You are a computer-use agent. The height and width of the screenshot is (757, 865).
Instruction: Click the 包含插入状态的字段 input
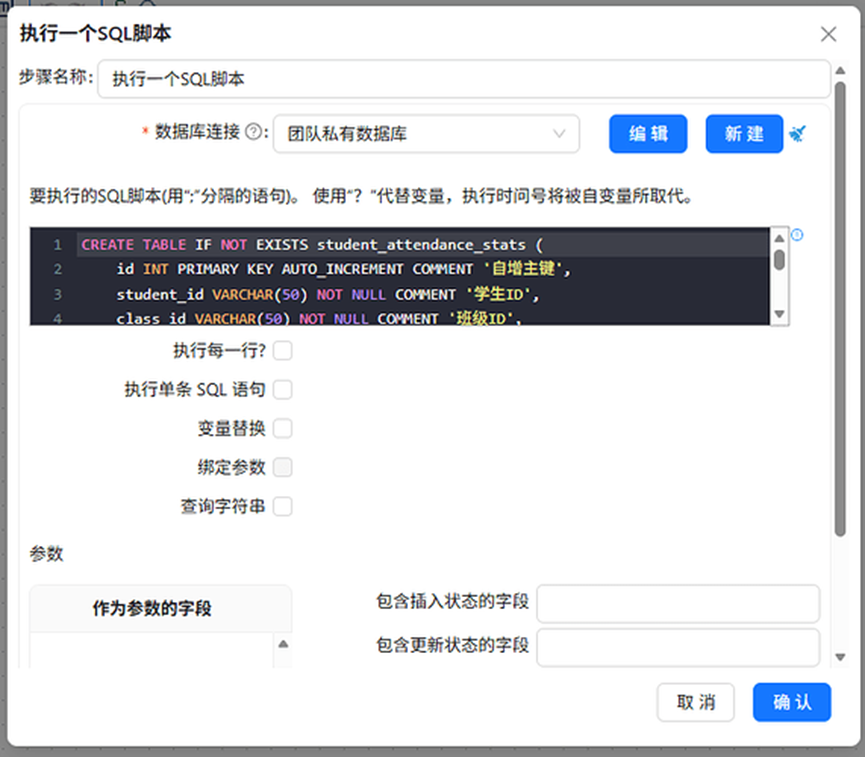point(678,604)
